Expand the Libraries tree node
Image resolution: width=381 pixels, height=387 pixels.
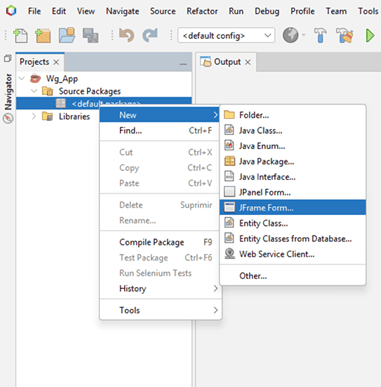34,116
